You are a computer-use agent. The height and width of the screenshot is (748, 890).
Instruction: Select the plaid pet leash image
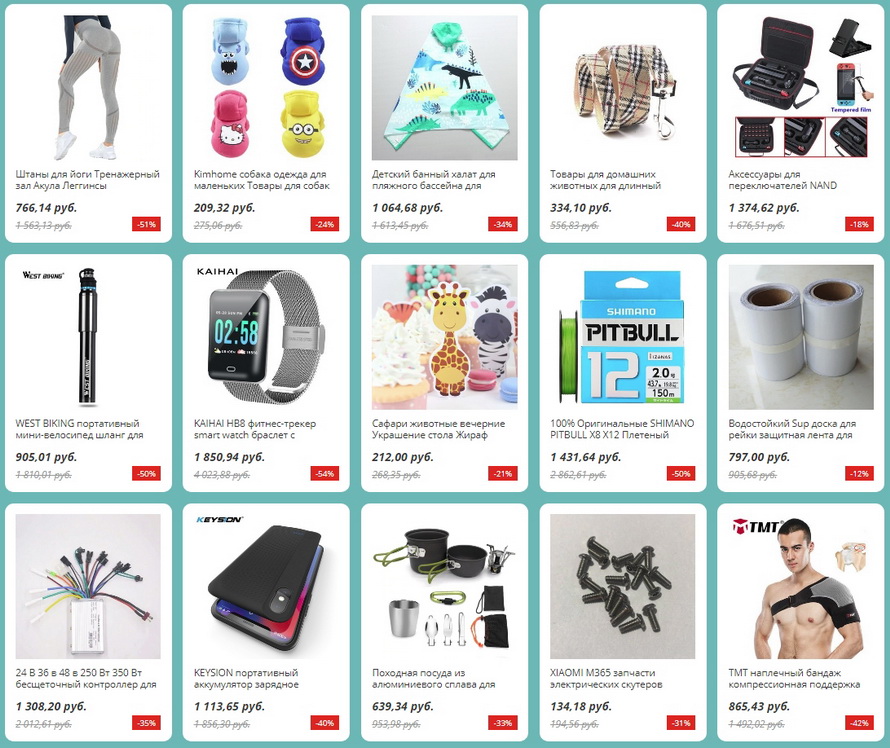click(x=623, y=87)
